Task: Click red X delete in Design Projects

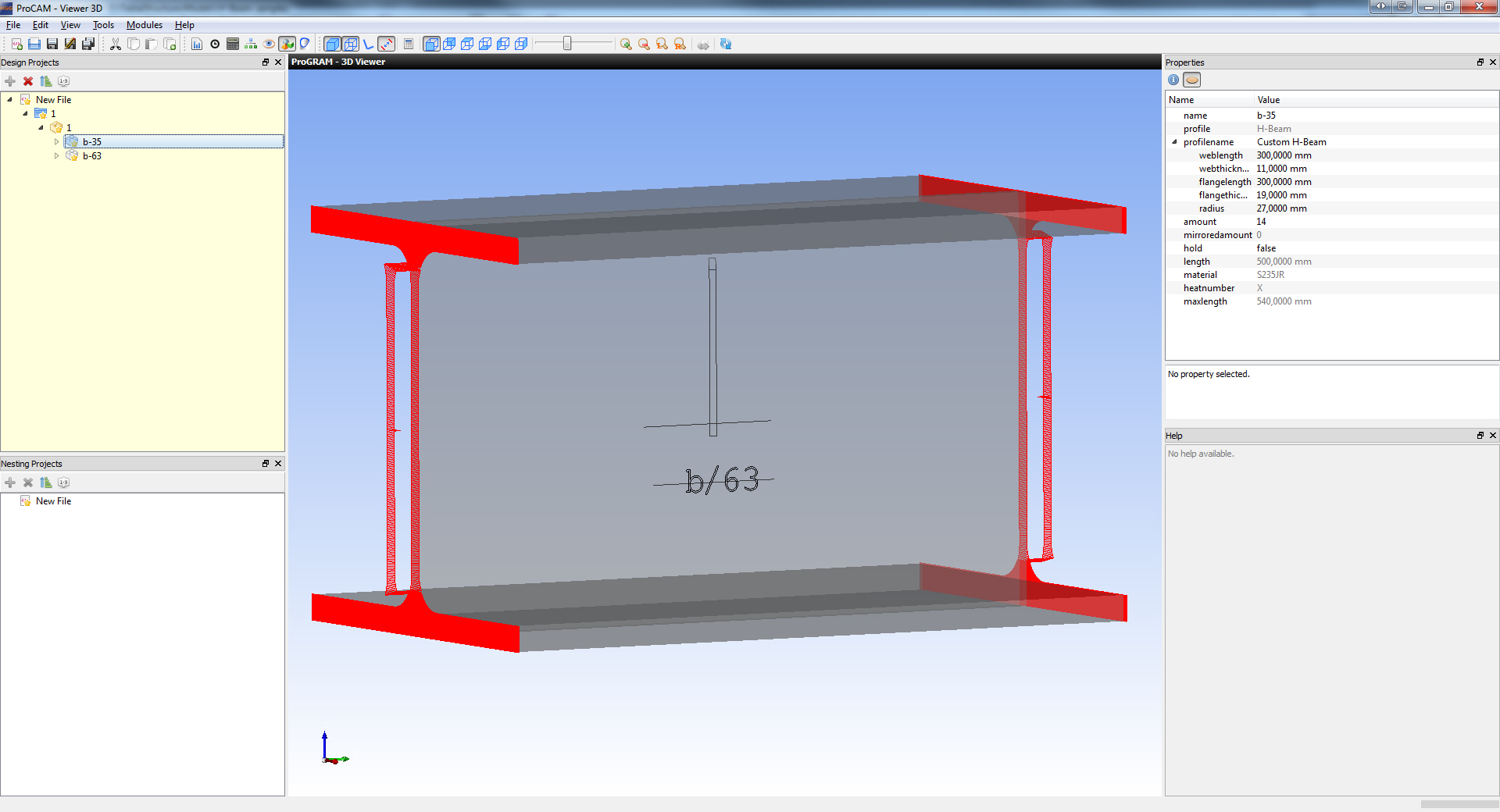Action: [x=28, y=81]
